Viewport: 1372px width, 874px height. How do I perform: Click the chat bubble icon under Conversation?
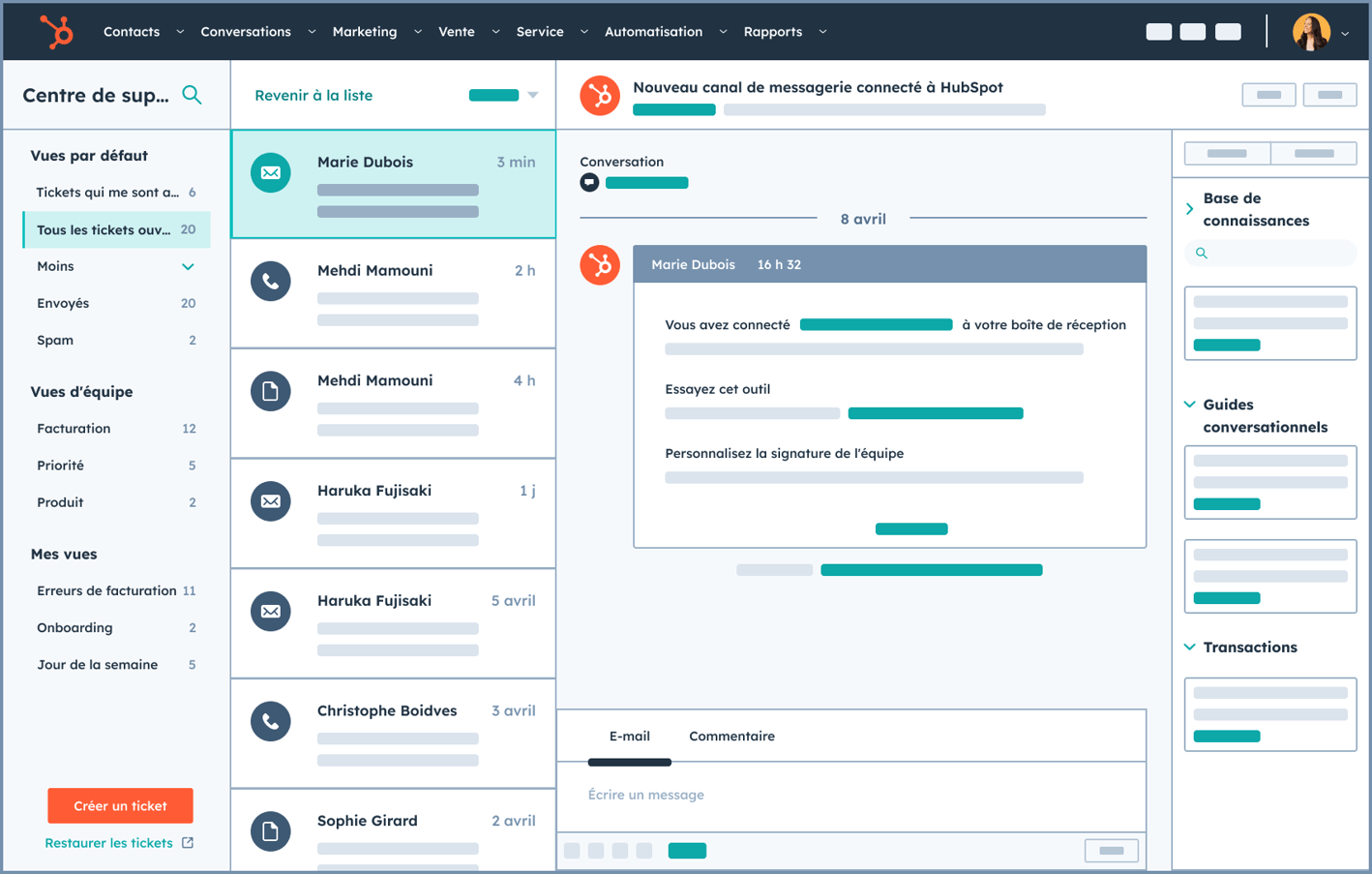[x=589, y=182]
